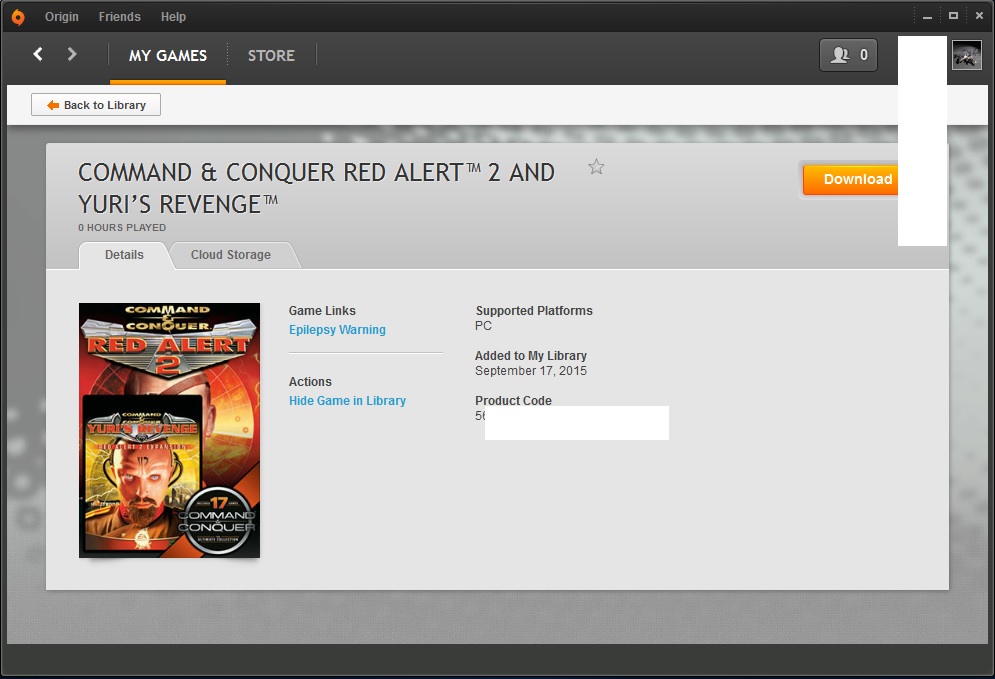This screenshot has height=679, width=995.
Task: Click the 'Product Code' label
Action: [513, 400]
